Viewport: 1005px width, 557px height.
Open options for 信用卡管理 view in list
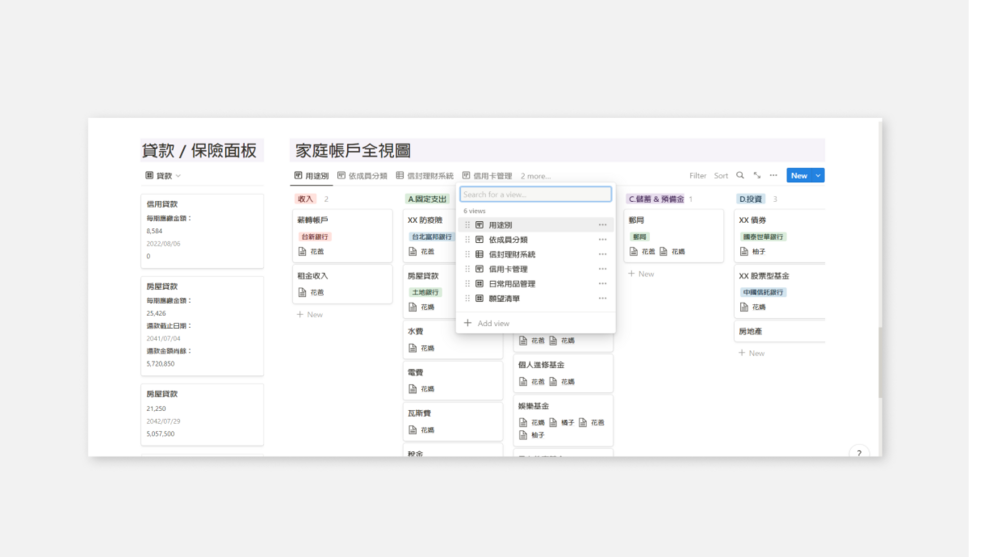(x=602, y=269)
